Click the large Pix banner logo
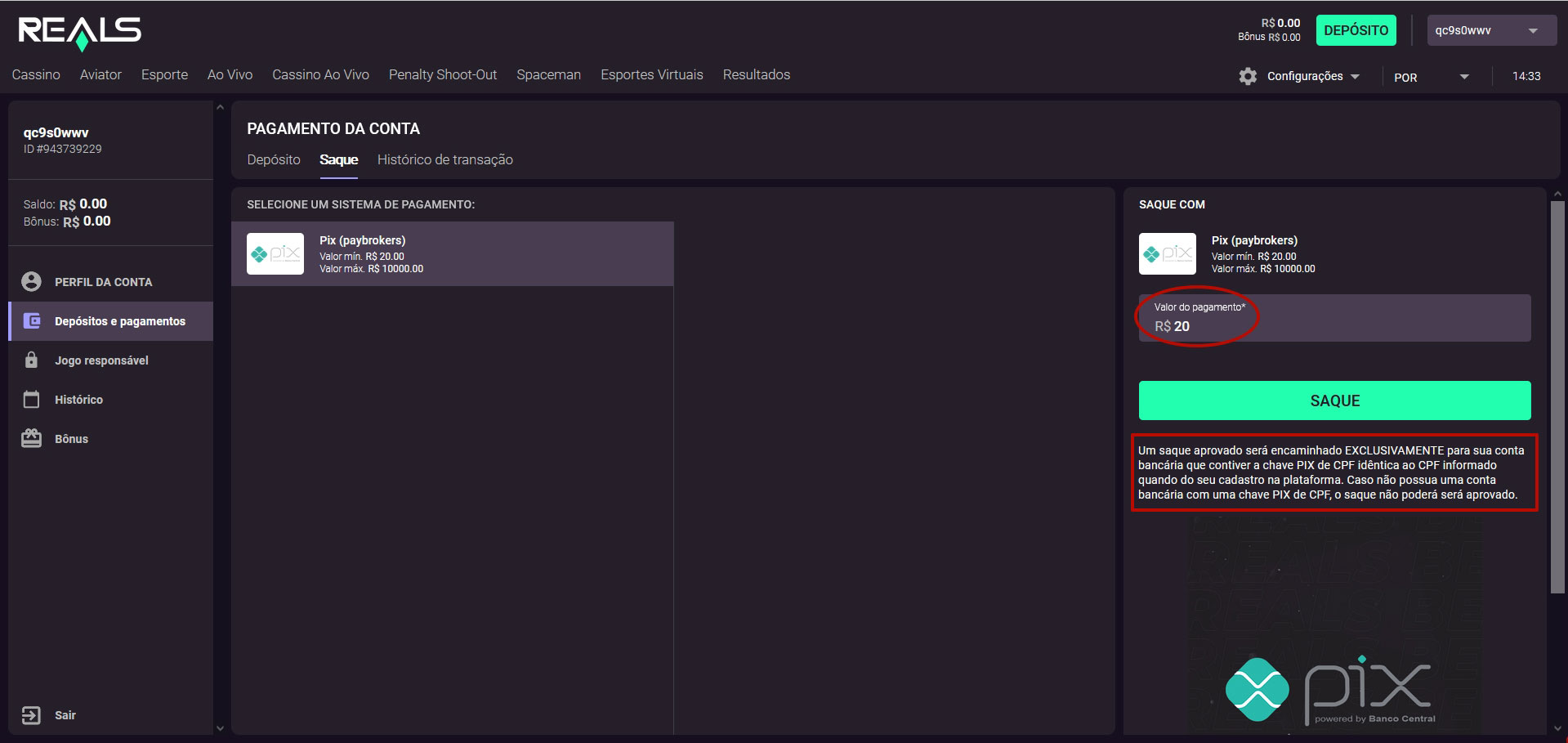 (x=1330, y=689)
